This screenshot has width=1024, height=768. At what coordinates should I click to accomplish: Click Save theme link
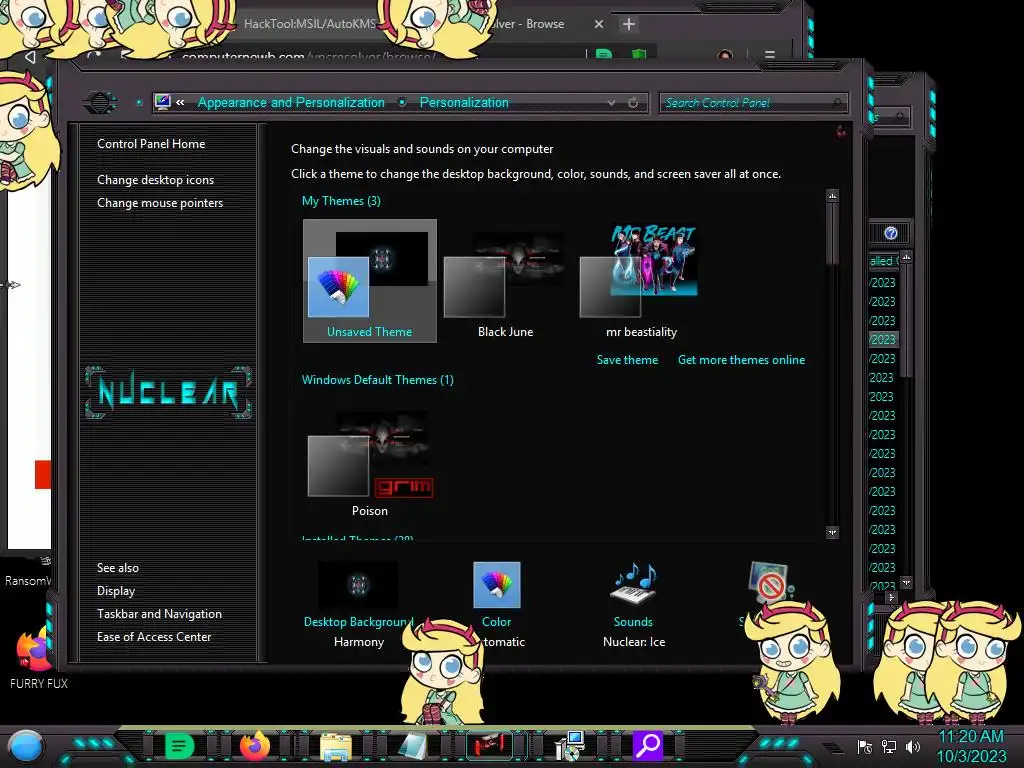click(x=627, y=360)
